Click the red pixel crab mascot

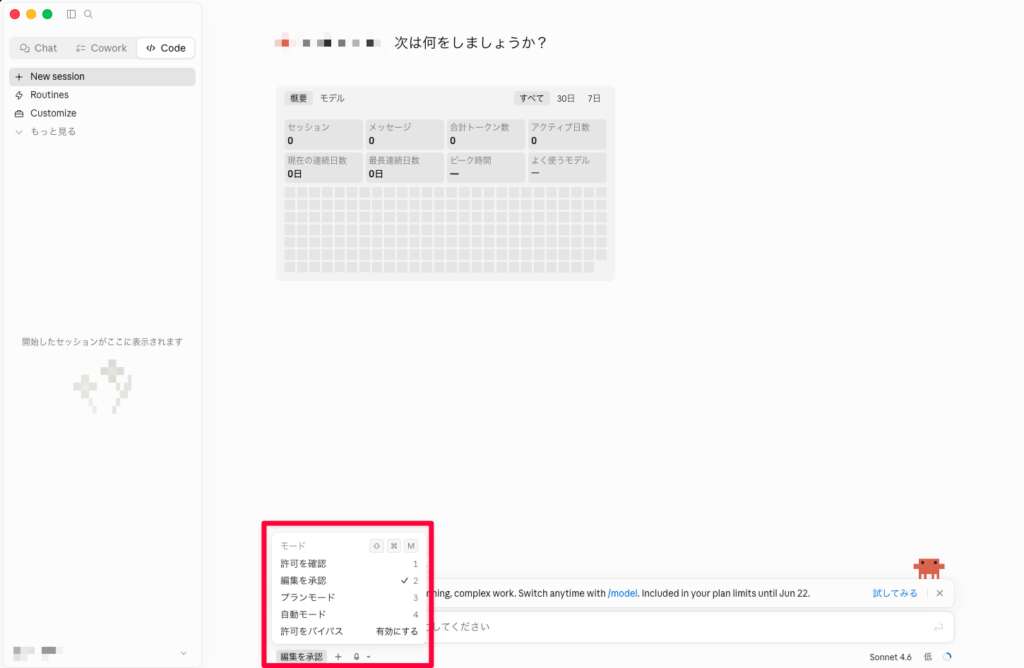pos(929,568)
